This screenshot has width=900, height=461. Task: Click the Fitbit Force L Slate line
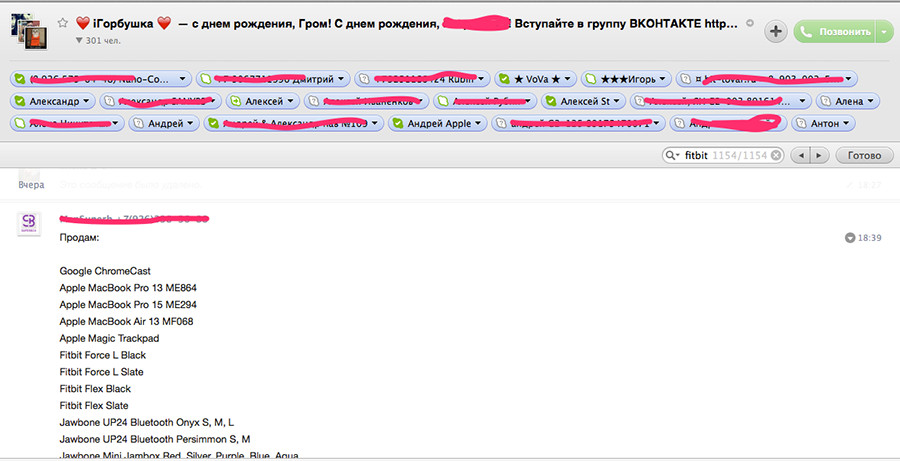coord(102,372)
